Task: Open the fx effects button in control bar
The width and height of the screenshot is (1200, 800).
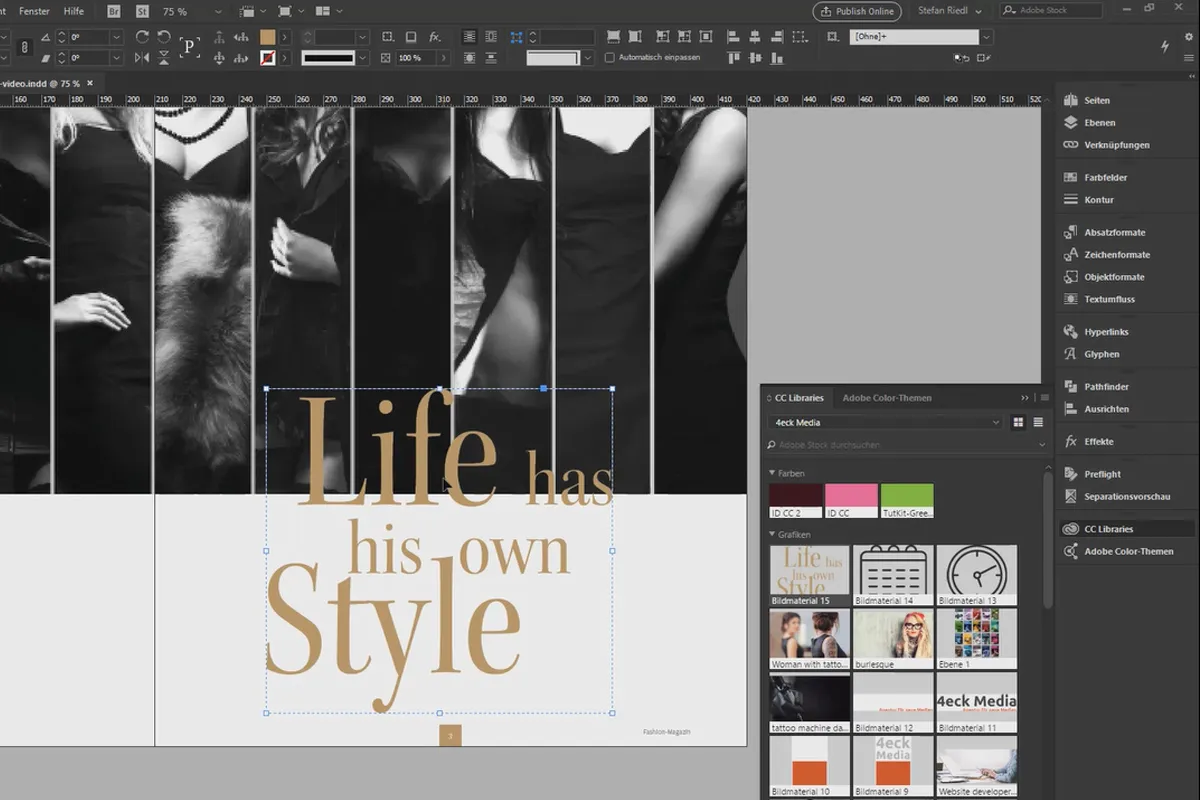Action: coord(434,37)
